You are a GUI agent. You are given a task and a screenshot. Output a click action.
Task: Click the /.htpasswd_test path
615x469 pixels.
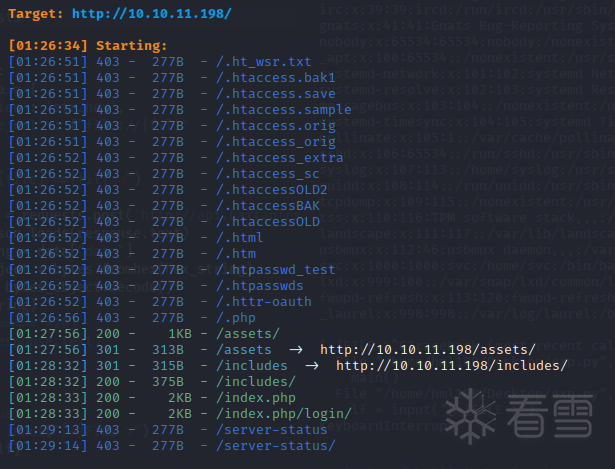[276, 270]
